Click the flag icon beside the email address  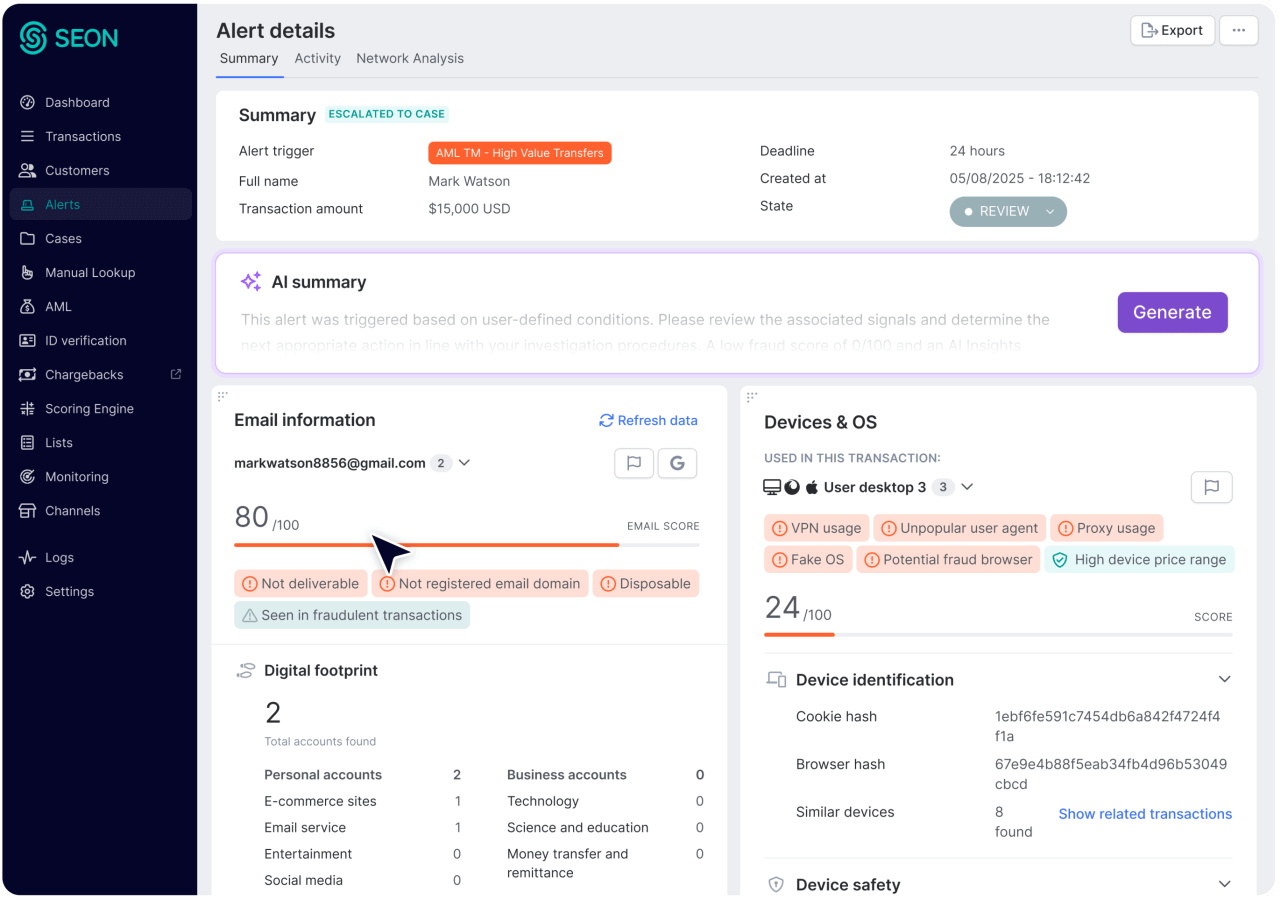click(x=633, y=463)
